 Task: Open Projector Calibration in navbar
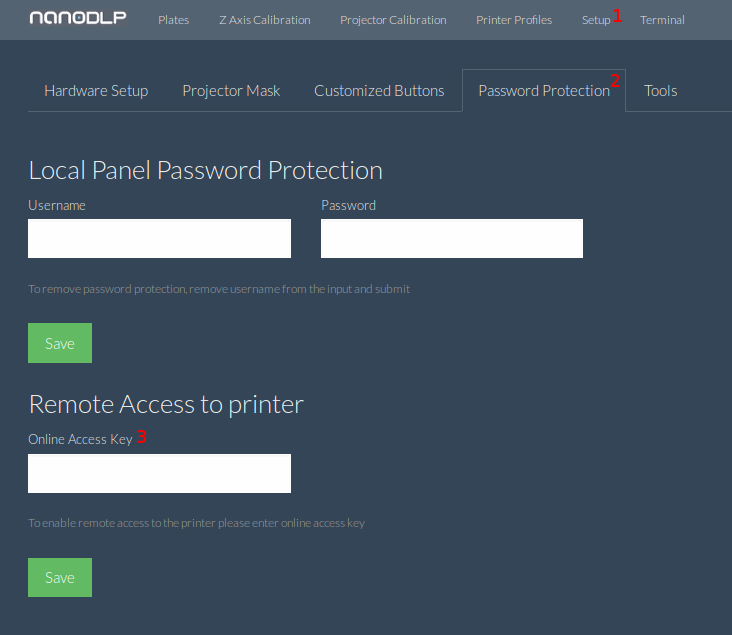pos(393,20)
